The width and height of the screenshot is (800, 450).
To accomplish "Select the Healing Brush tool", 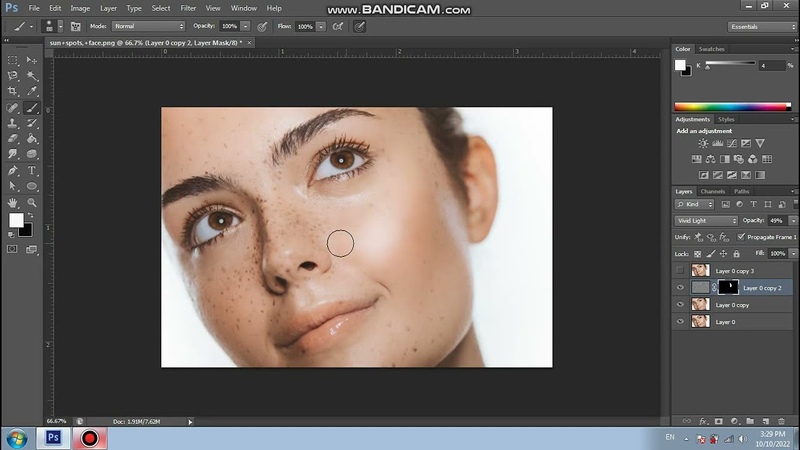I will point(13,108).
